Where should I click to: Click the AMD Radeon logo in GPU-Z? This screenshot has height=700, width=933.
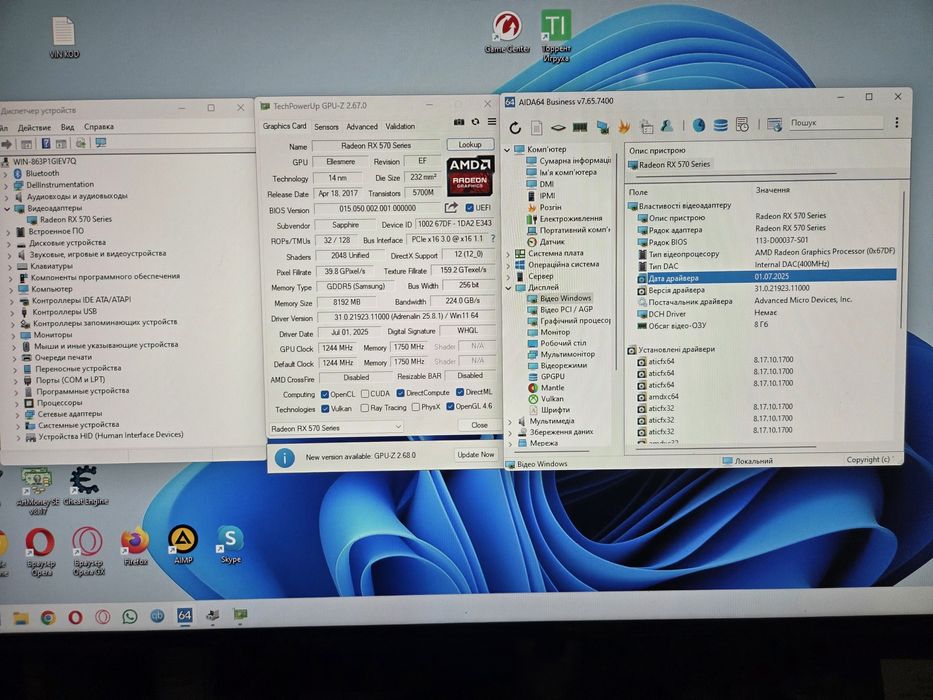click(x=470, y=176)
